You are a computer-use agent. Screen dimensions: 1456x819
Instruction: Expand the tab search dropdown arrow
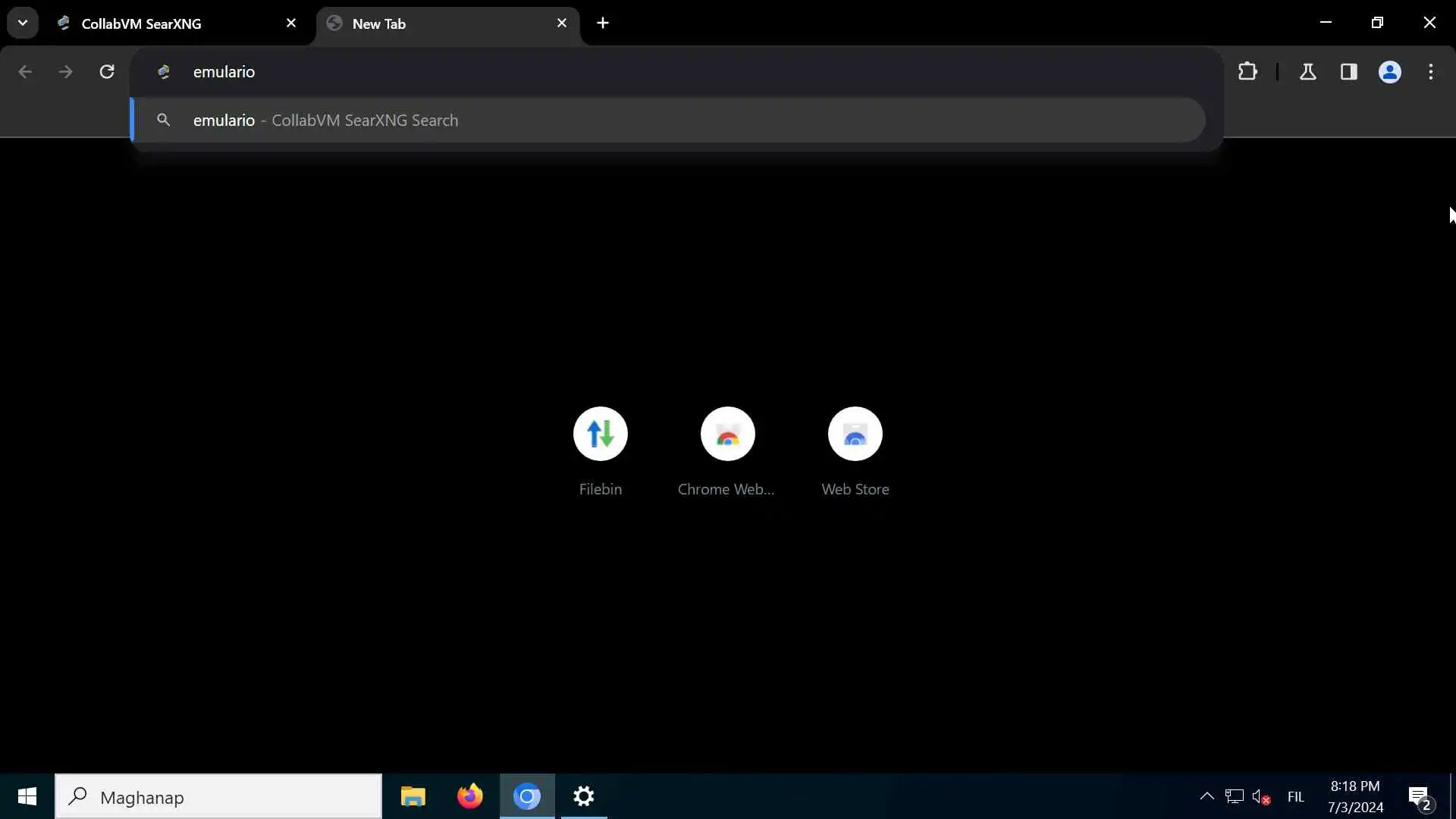(23, 23)
